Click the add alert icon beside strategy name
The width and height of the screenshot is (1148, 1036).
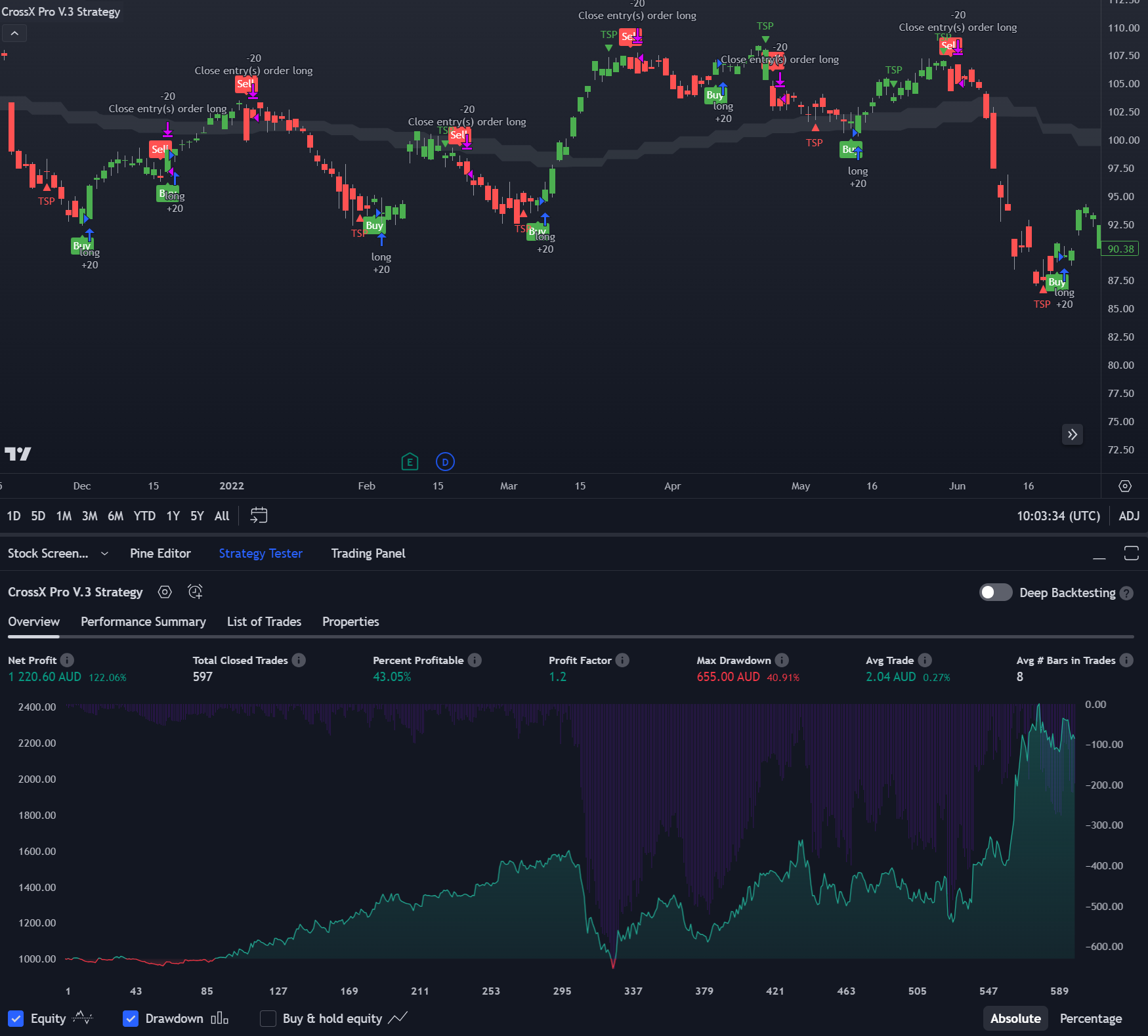pyautogui.click(x=195, y=592)
